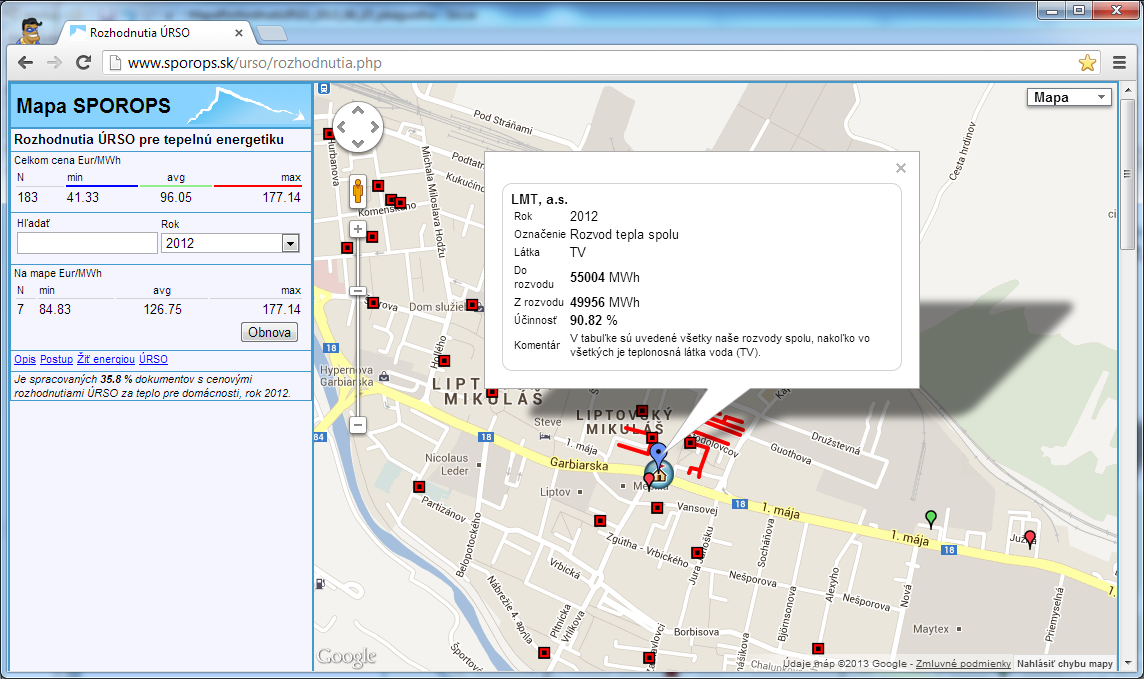1144x679 pixels.
Task: Click the max price value 177.14
Action: pyautogui.click(x=282, y=198)
